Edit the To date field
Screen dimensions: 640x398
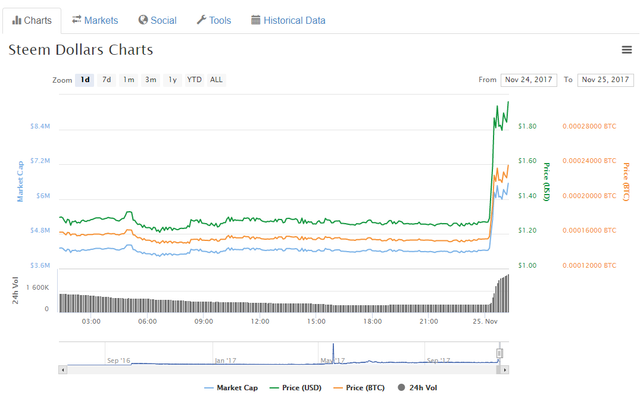click(x=605, y=80)
